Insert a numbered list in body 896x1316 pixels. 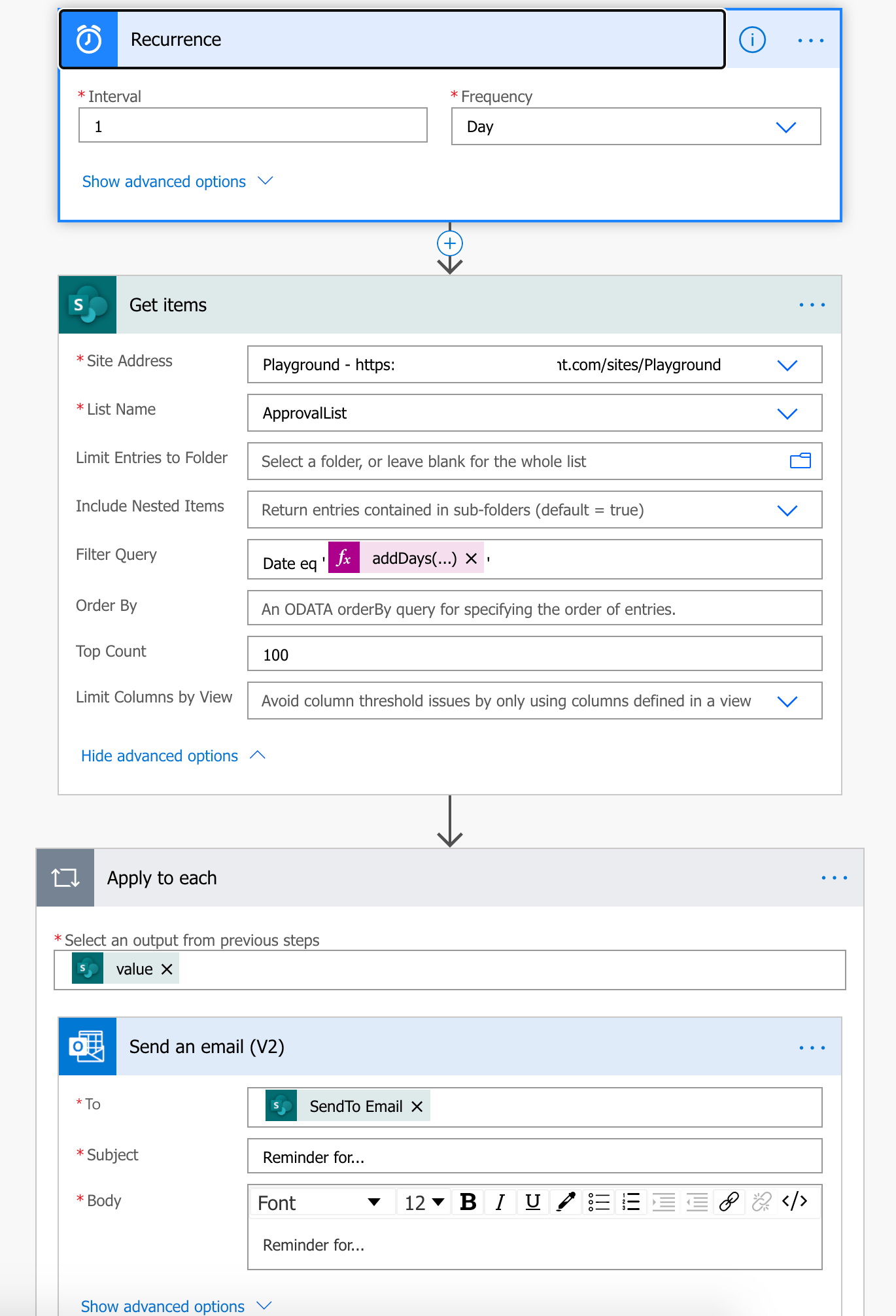(x=631, y=1202)
